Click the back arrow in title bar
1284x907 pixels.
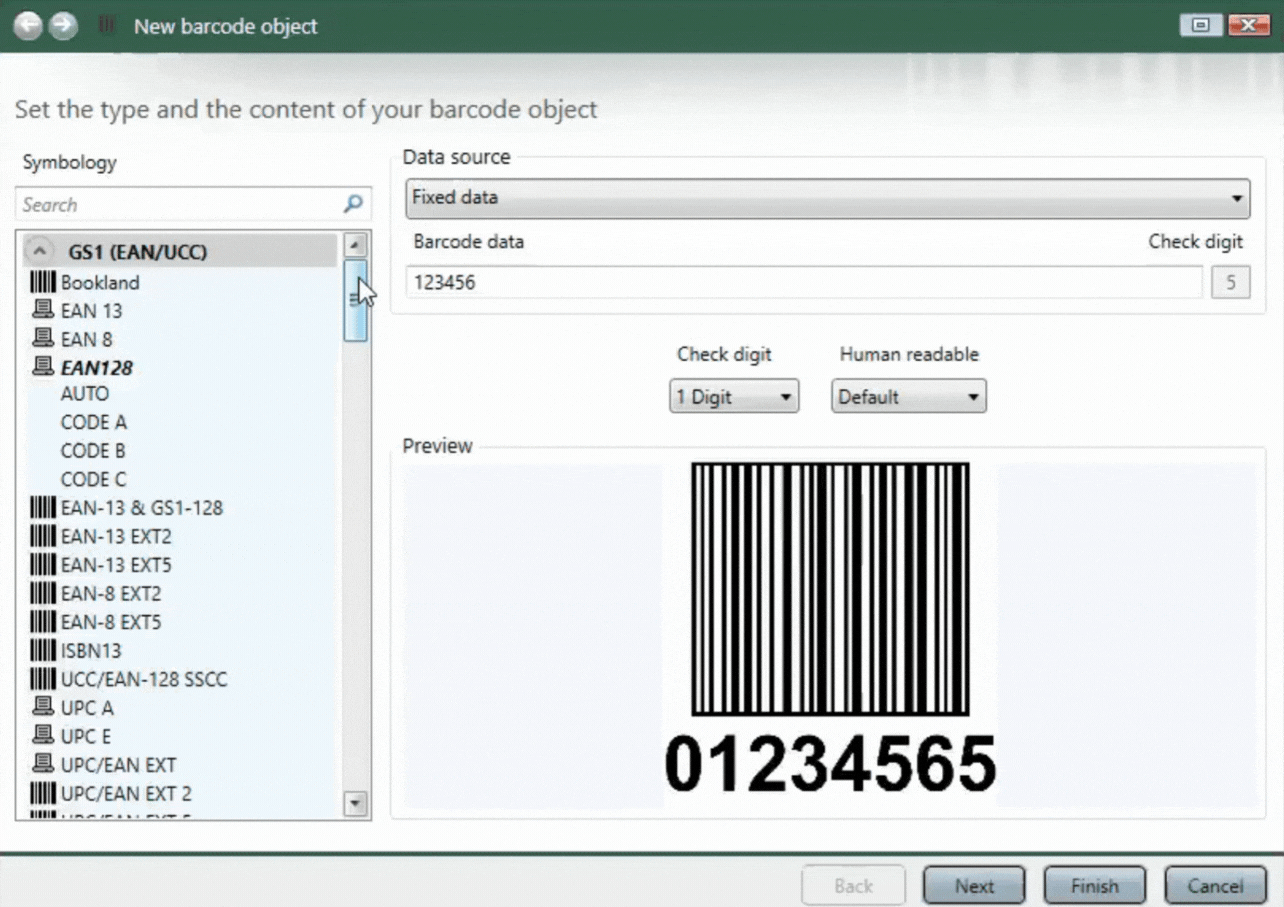[28, 26]
